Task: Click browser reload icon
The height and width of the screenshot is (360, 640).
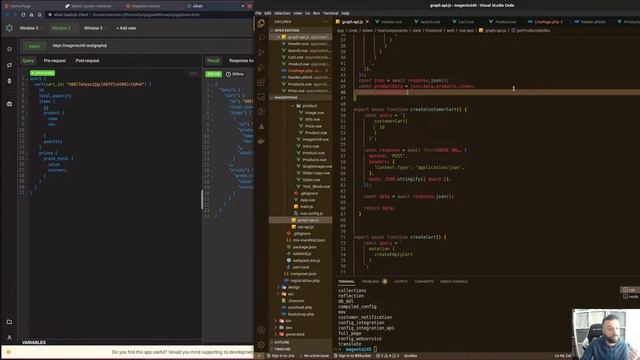Action: (x=23, y=15)
